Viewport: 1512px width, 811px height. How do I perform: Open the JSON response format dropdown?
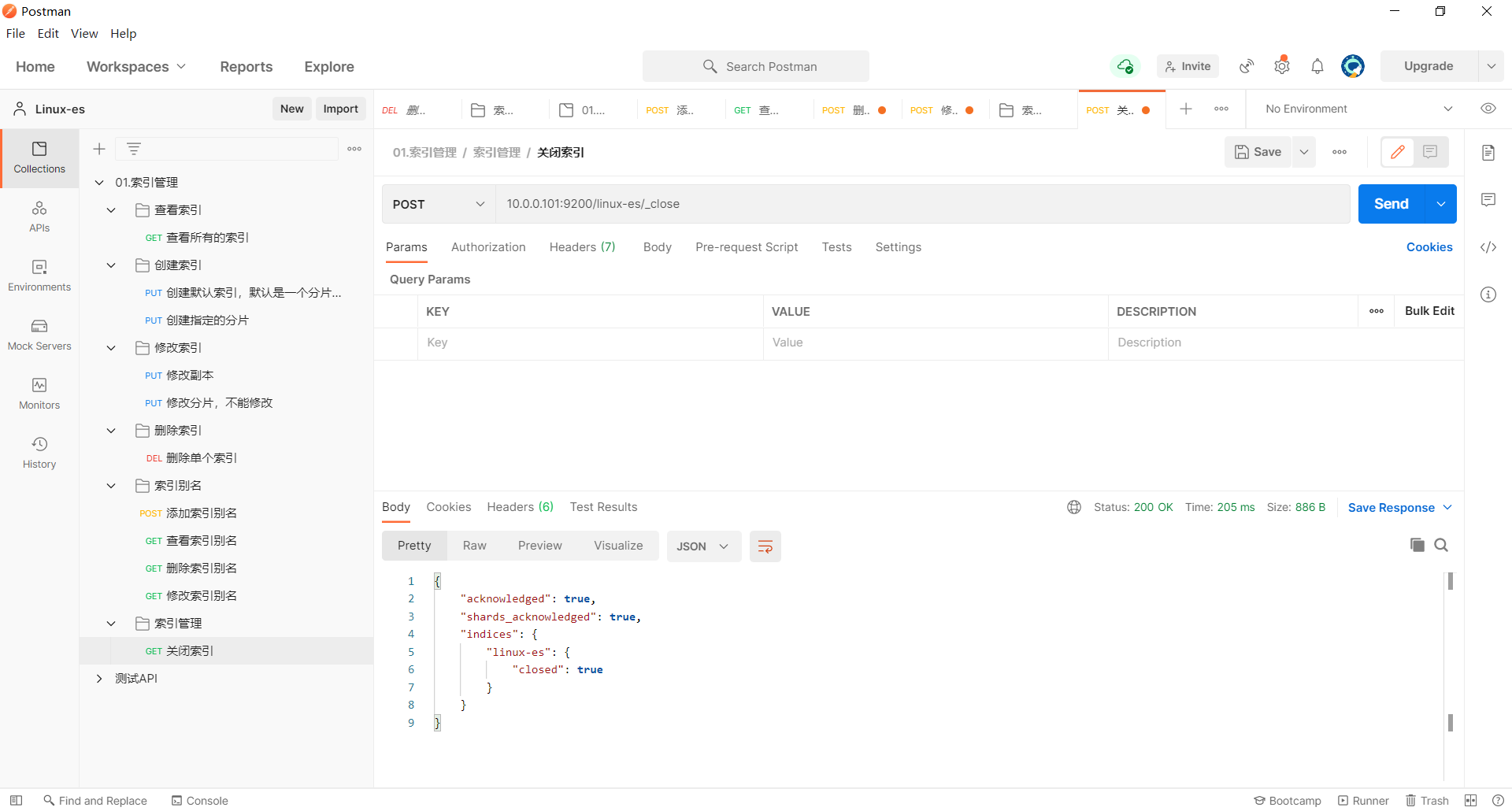pos(703,546)
